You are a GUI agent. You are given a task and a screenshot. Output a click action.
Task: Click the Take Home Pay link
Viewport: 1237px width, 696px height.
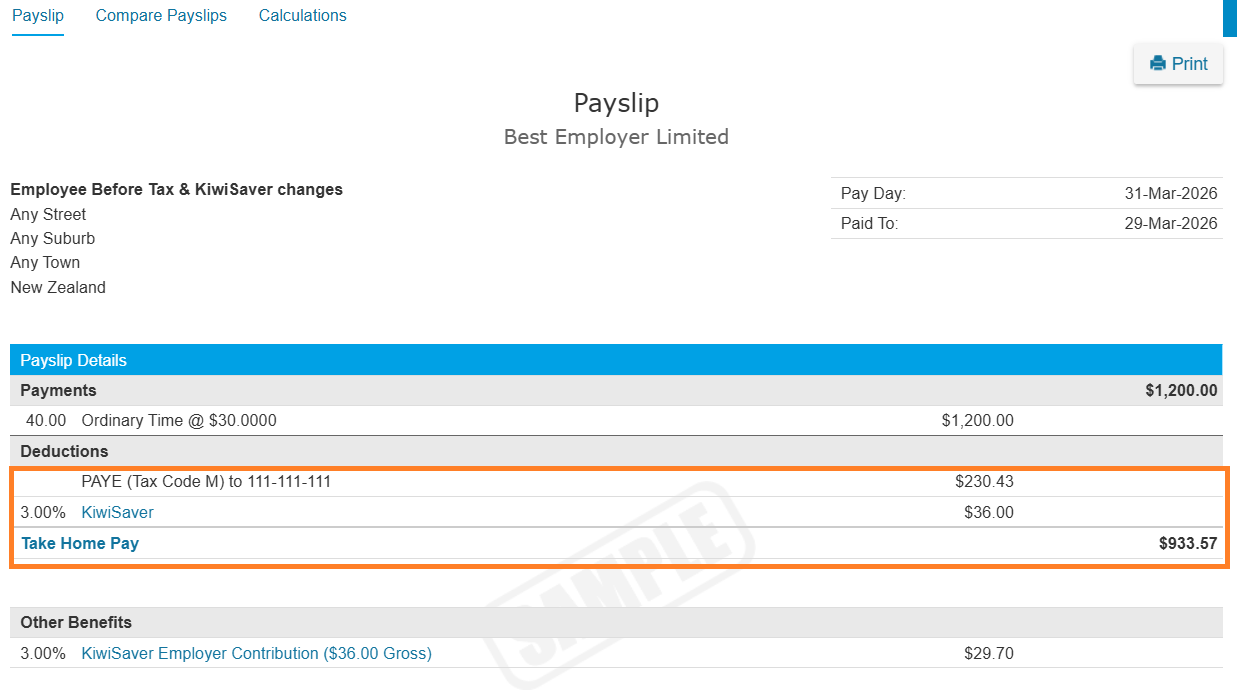pyautogui.click(x=80, y=543)
